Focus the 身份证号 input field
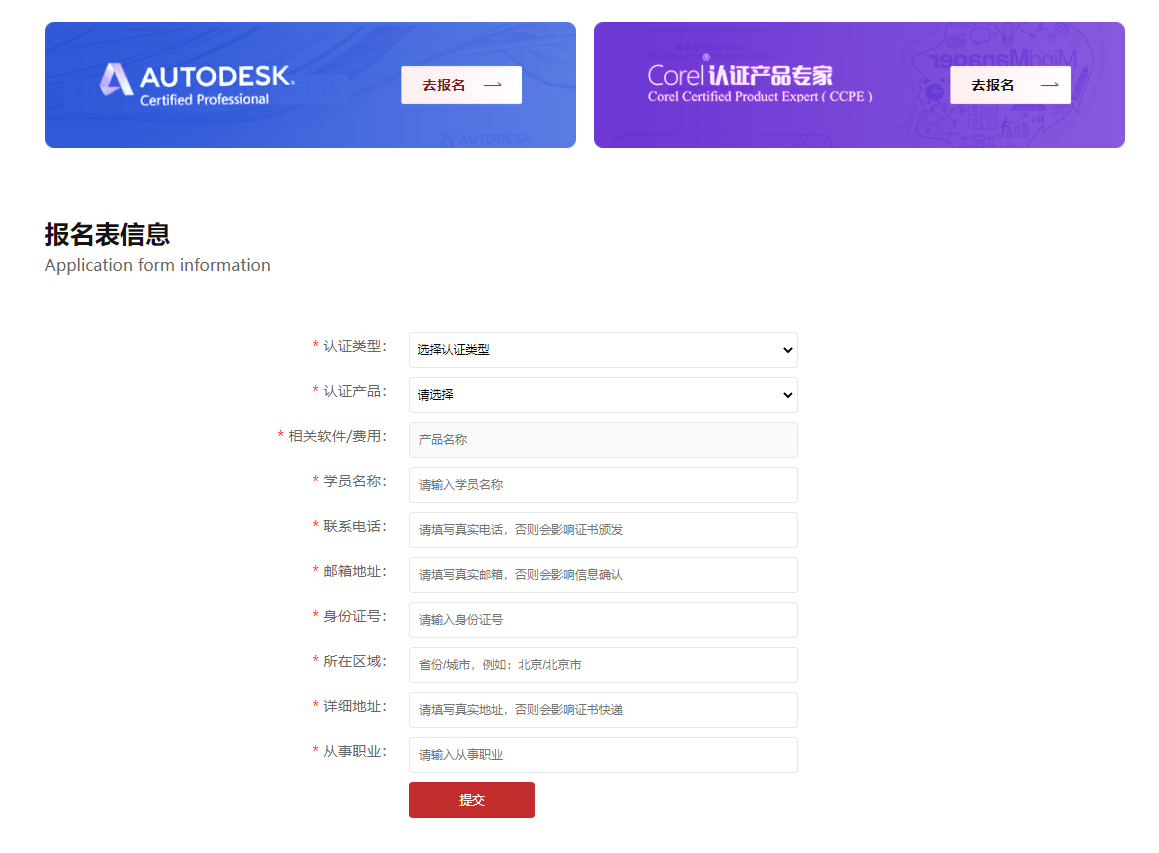Viewport: 1159px width, 853px height. [603, 620]
